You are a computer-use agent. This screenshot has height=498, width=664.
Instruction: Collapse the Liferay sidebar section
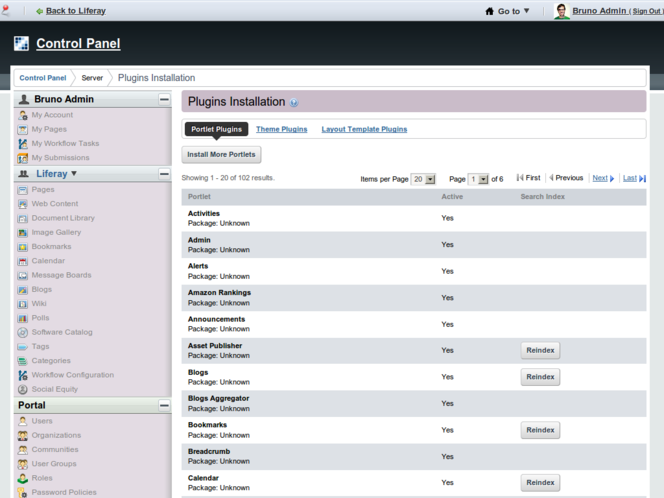click(x=164, y=174)
